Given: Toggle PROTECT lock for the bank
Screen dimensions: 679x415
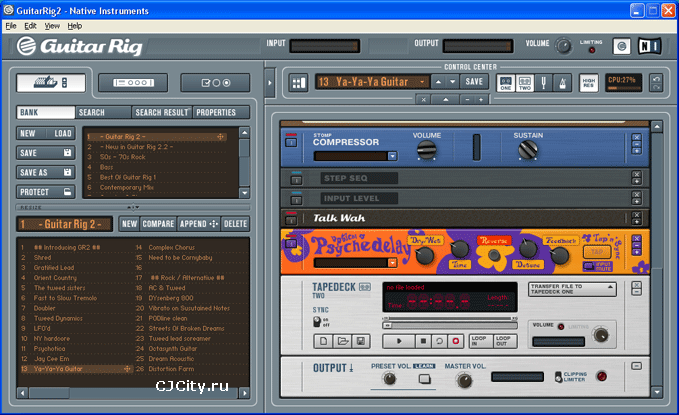Looking at the screenshot, I should click(45, 192).
